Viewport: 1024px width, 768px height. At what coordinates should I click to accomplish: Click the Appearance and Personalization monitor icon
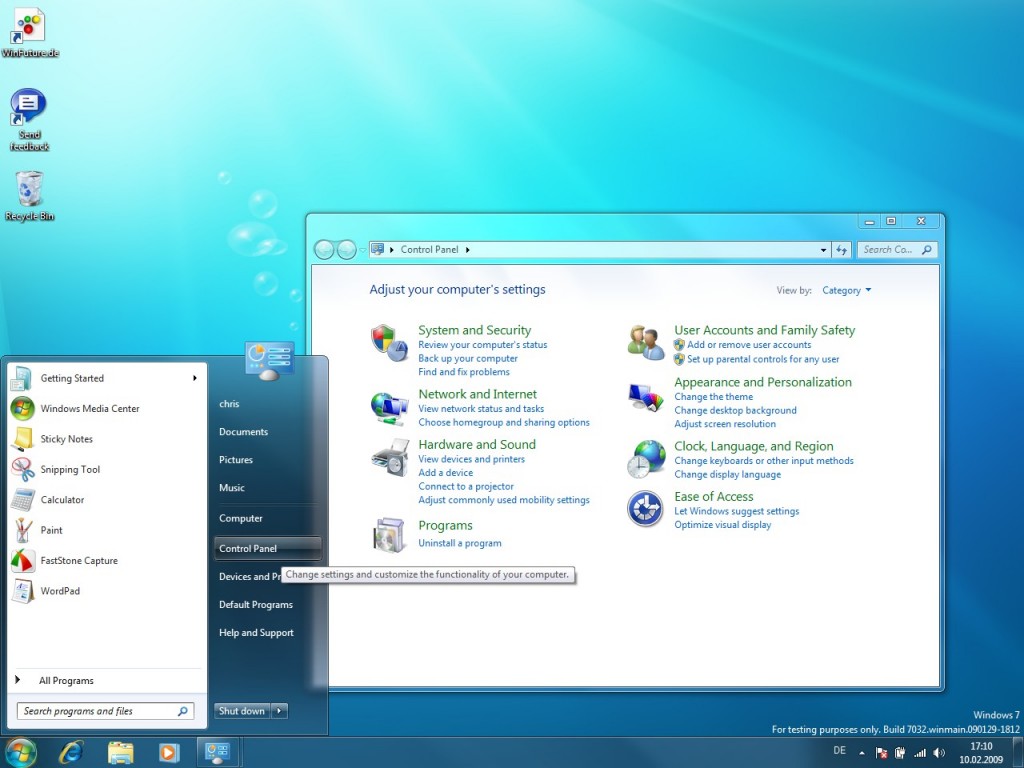(x=646, y=396)
